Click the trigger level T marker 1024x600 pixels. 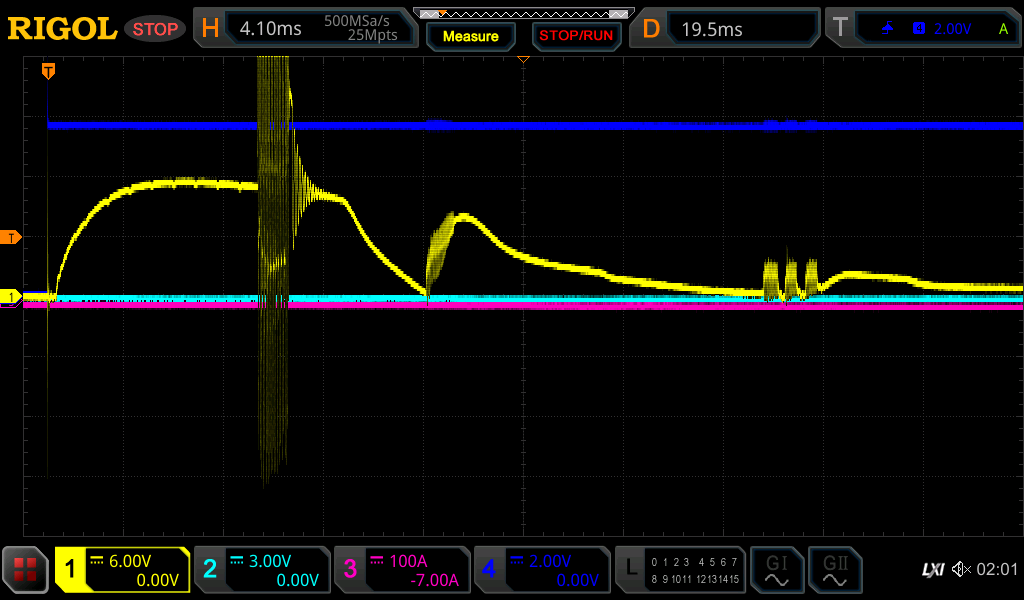[x=12, y=237]
